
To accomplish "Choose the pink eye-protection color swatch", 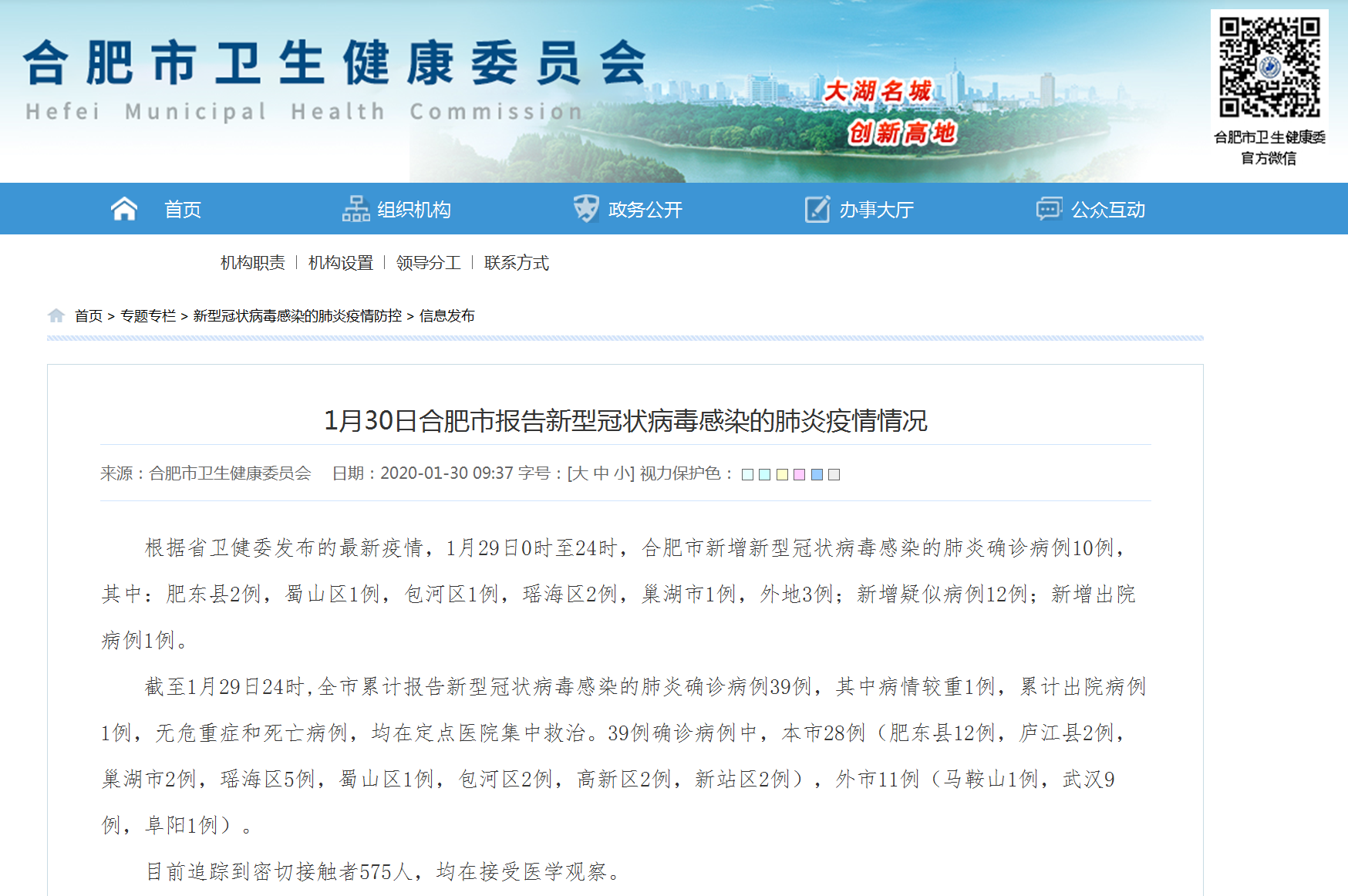I will 799,475.
